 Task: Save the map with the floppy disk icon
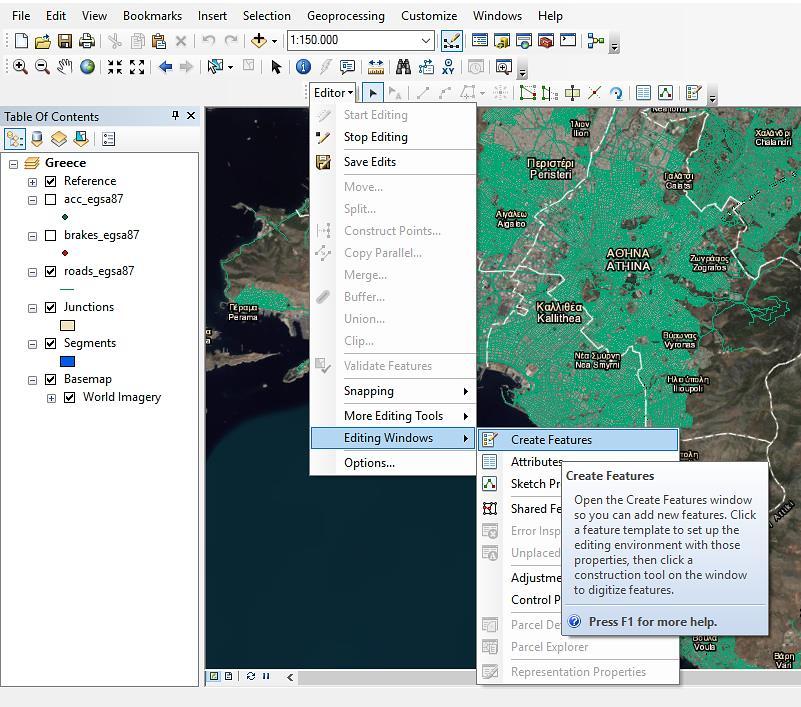(65, 40)
